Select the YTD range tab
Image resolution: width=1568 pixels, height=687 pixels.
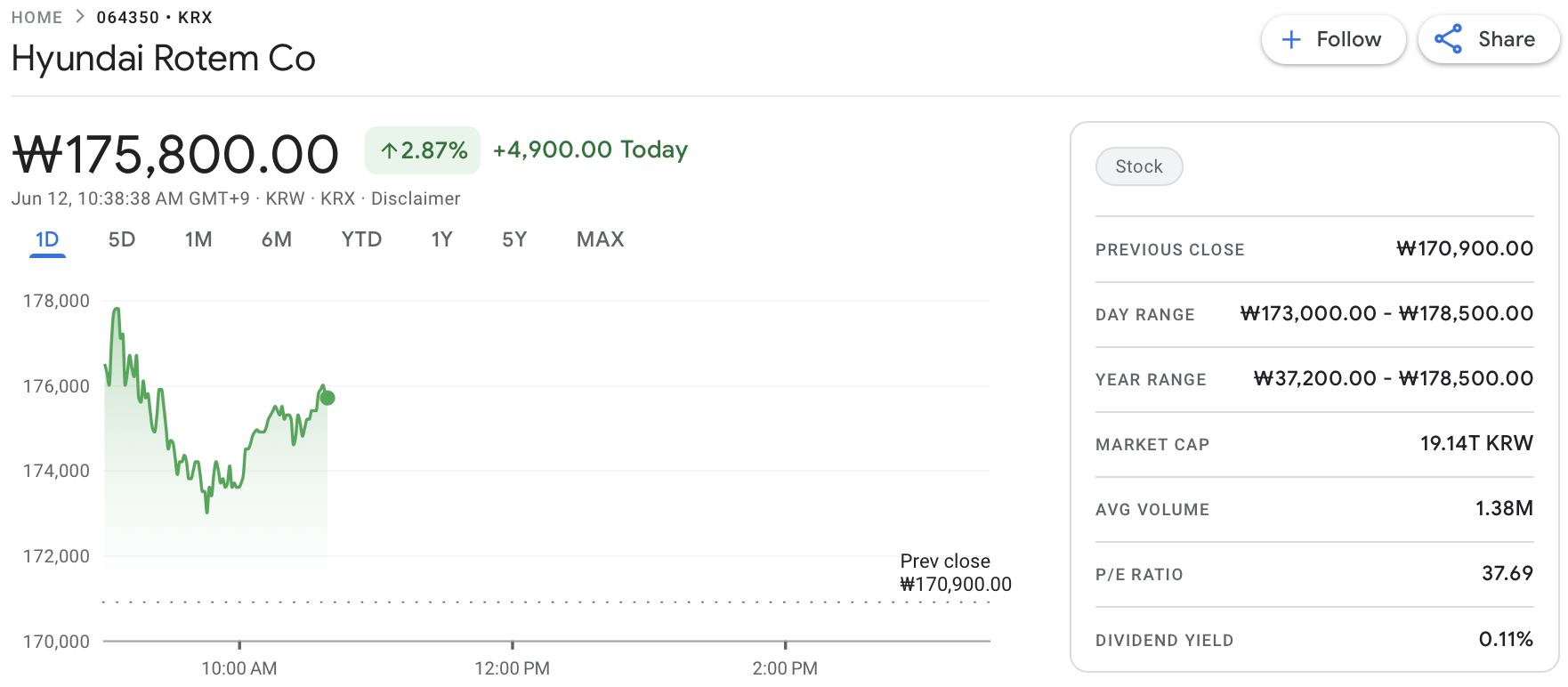pos(361,239)
